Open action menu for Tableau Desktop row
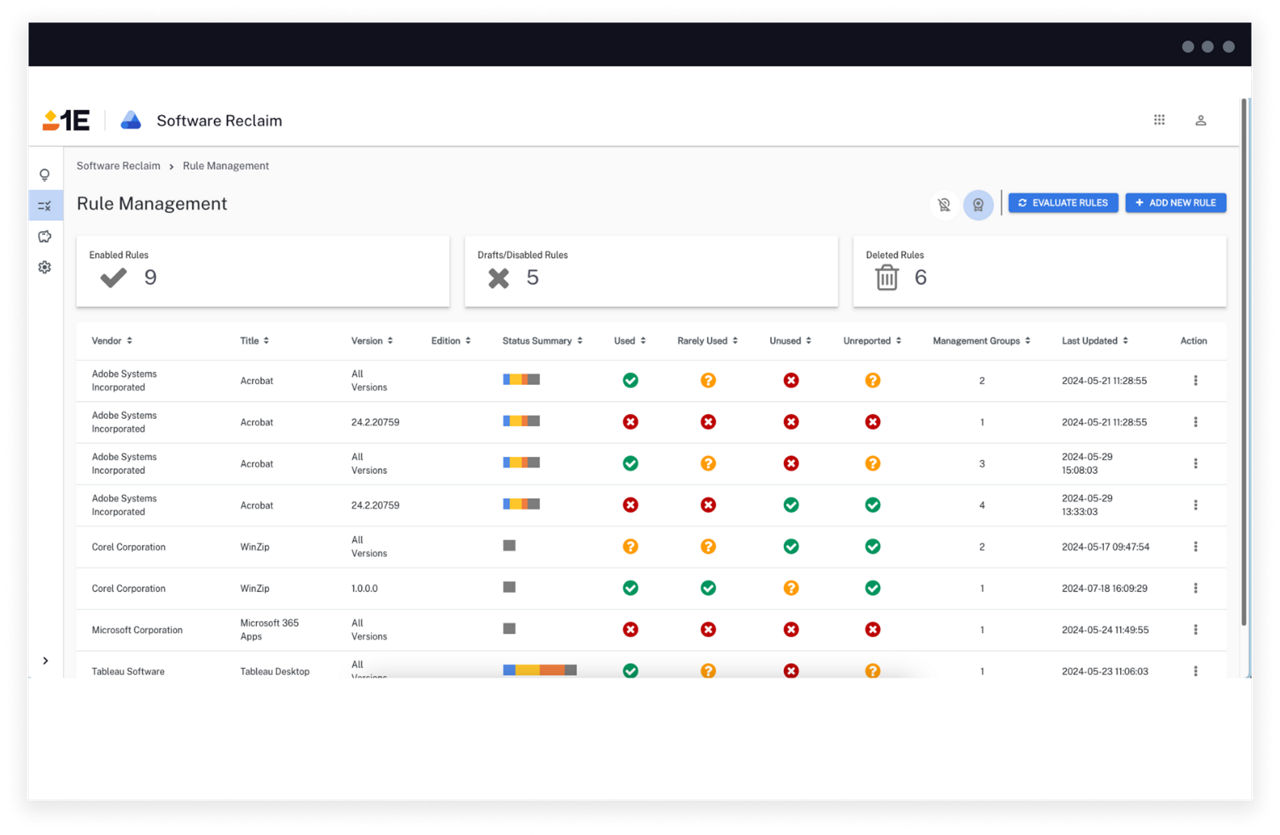The height and width of the screenshot is (835, 1280). (1195, 671)
